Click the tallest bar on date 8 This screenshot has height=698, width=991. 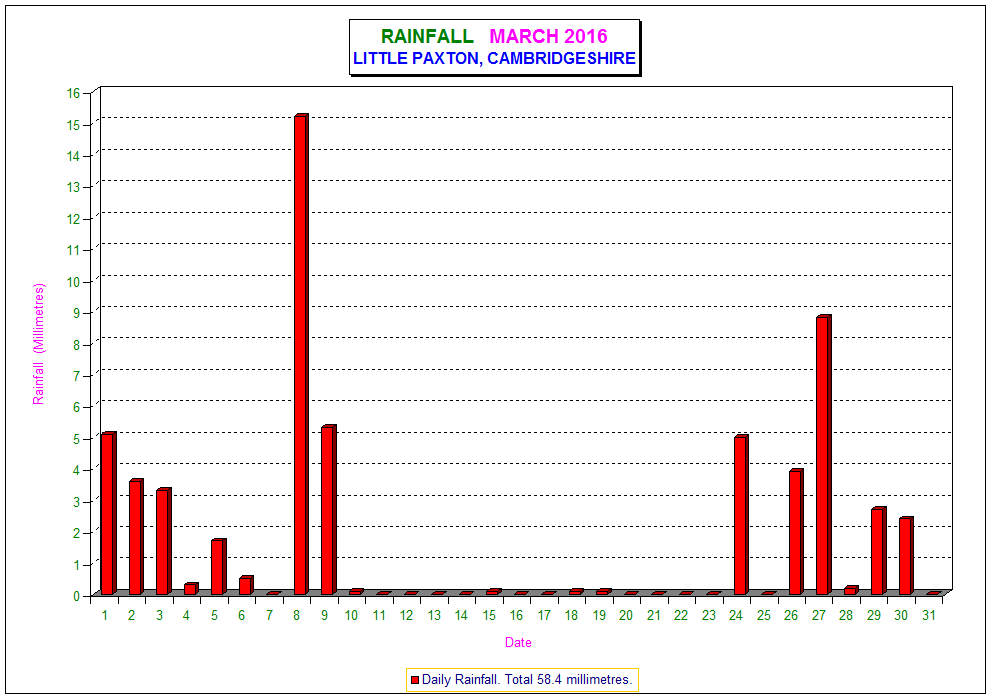[301, 354]
